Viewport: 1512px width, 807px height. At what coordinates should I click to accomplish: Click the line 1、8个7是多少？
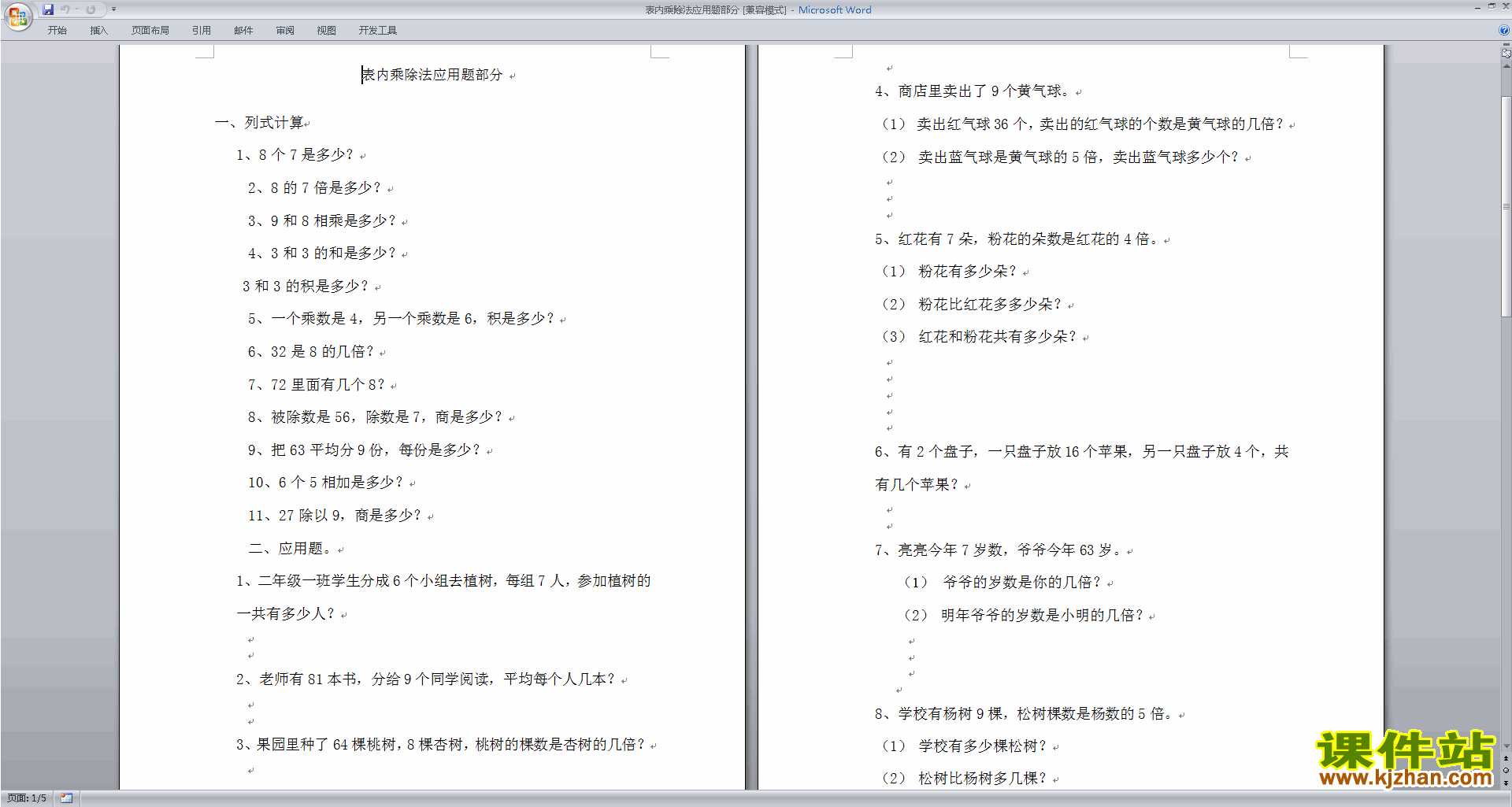pyautogui.click(x=295, y=155)
